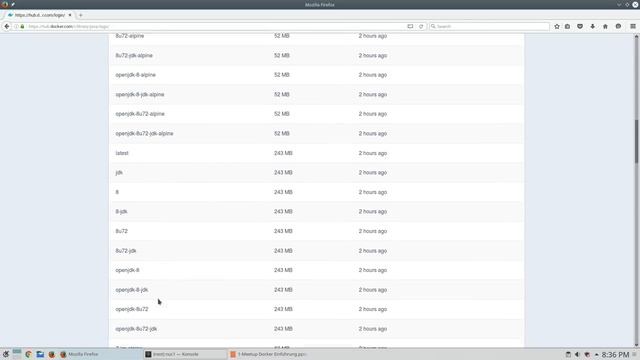This screenshot has height=360, width=640.
Task: Expand hidden system tray icons
Action: point(596,354)
